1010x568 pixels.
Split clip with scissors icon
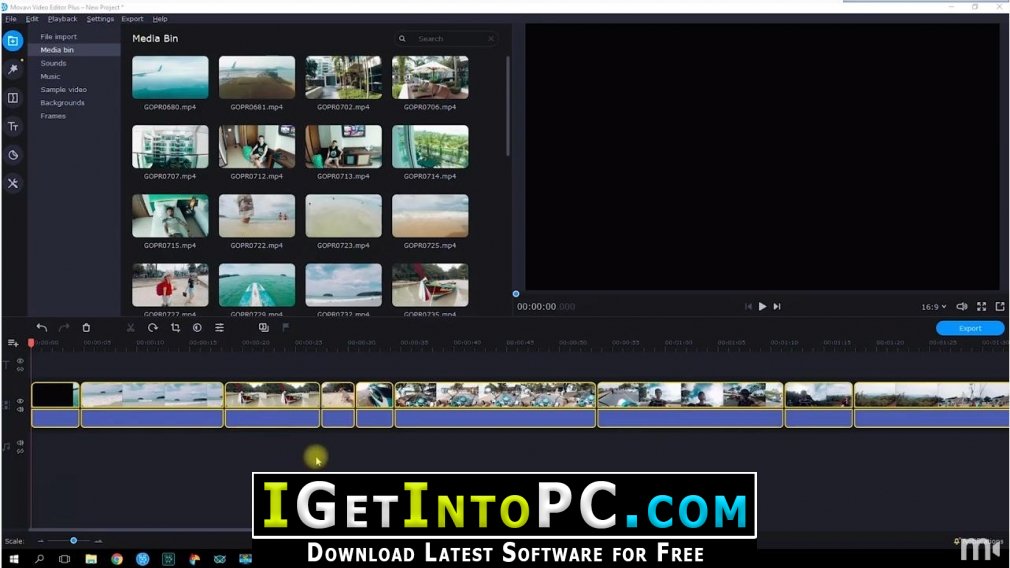(x=131, y=328)
